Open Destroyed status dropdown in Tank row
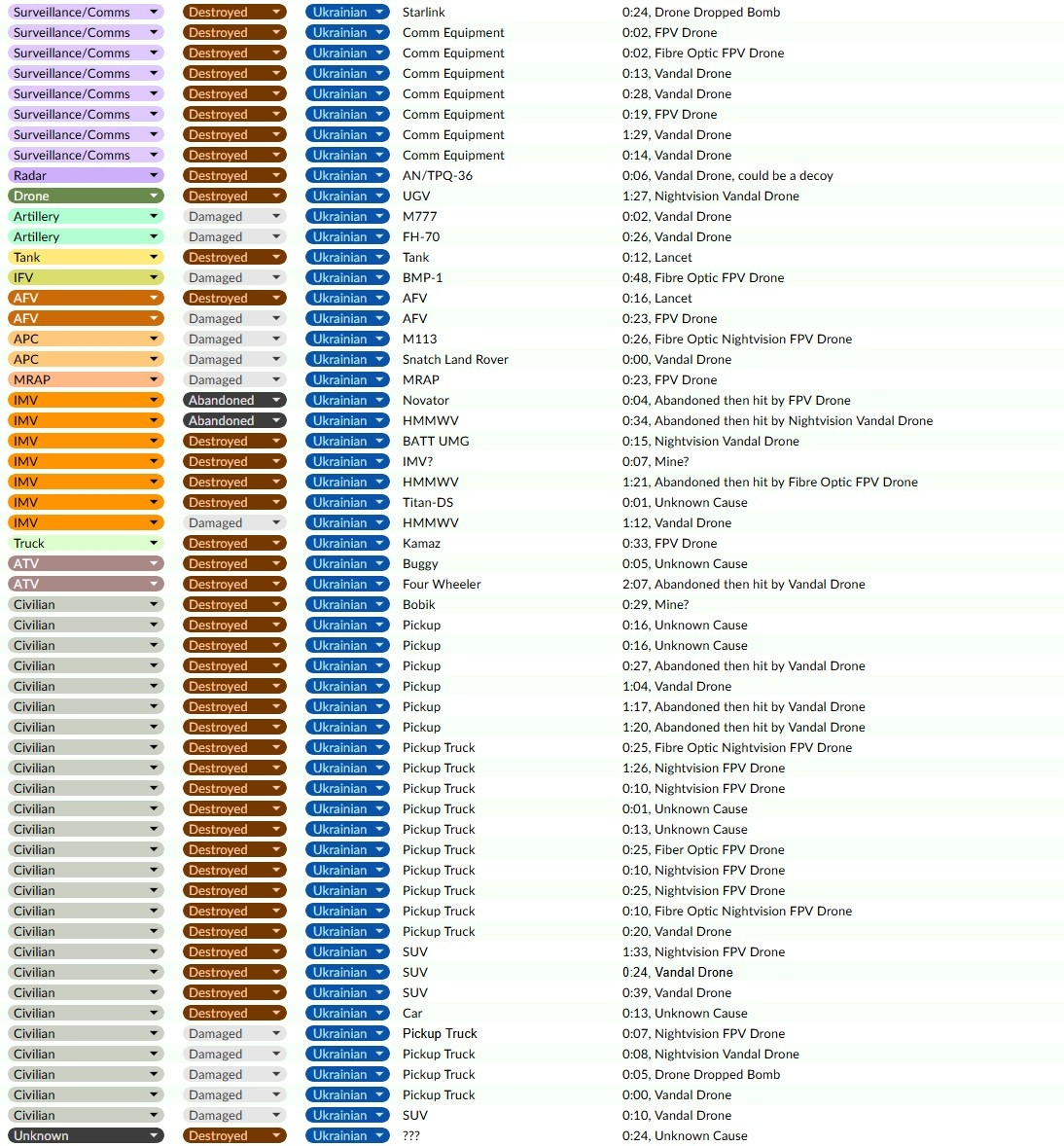Viewport: 1064px width, 1146px height. pyautogui.click(x=233, y=257)
